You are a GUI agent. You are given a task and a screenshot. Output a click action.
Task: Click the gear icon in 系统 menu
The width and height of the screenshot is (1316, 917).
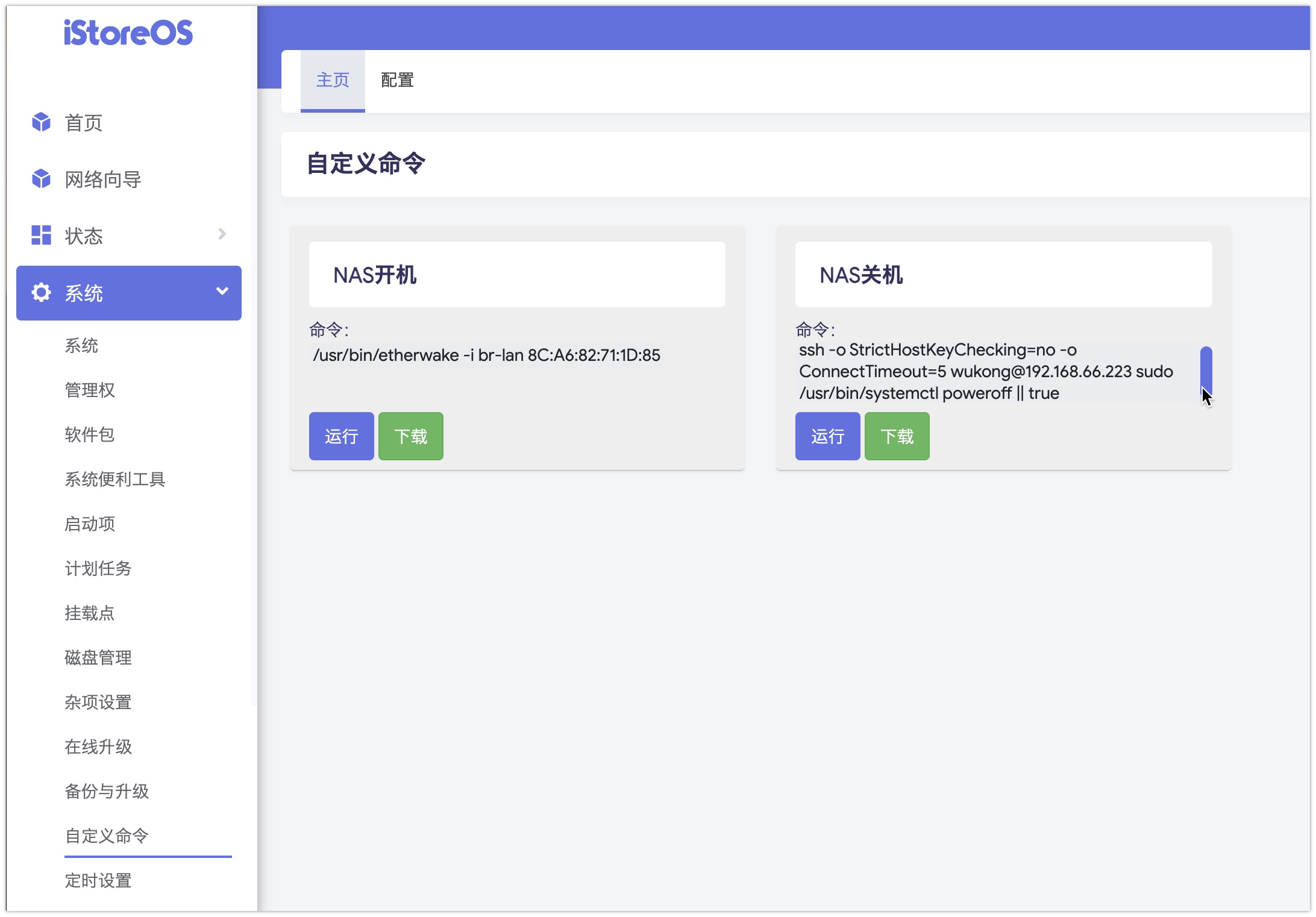41,293
